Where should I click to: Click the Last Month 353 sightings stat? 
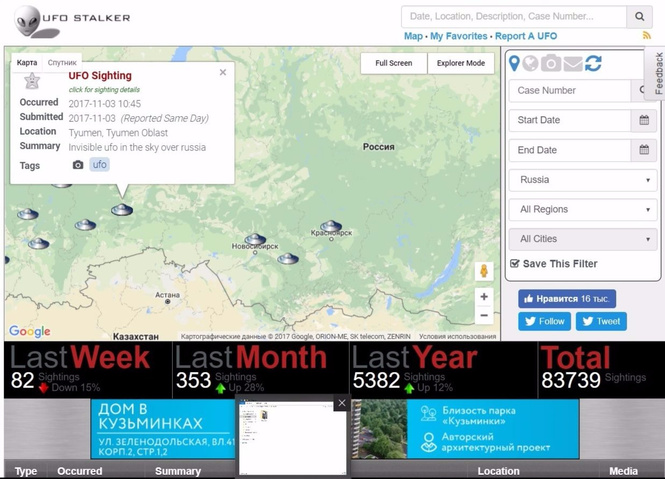pyautogui.click(x=261, y=369)
